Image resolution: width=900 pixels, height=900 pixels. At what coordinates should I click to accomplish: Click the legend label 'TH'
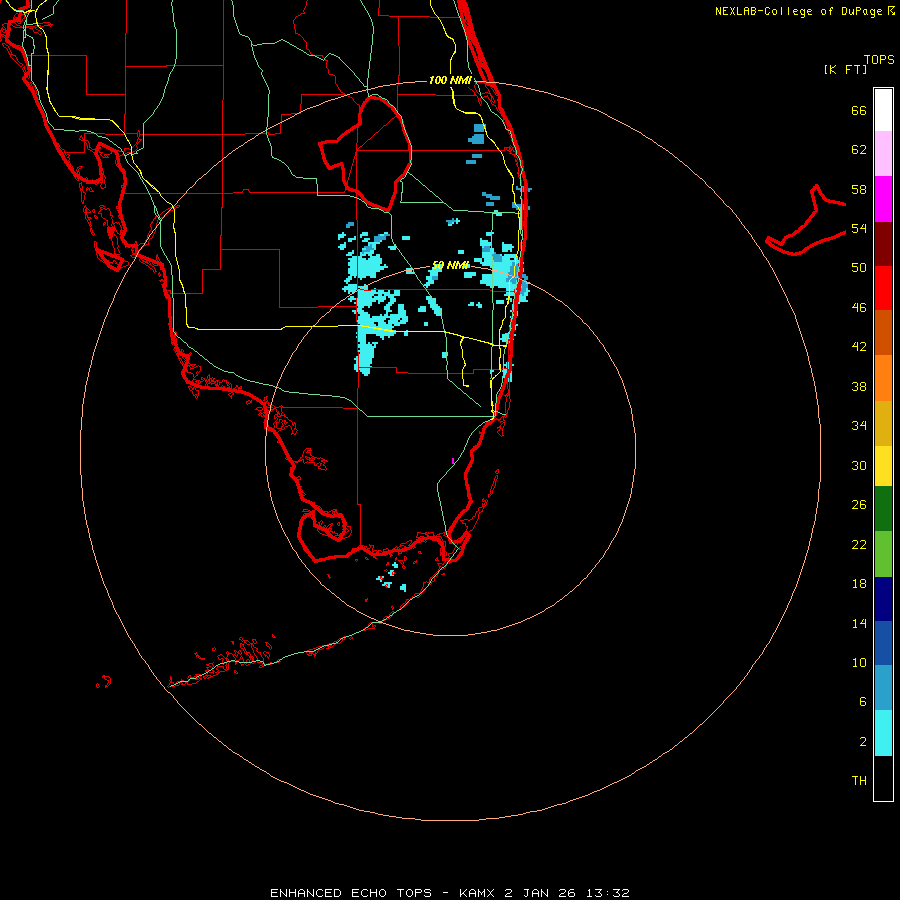[x=859, y=780]
